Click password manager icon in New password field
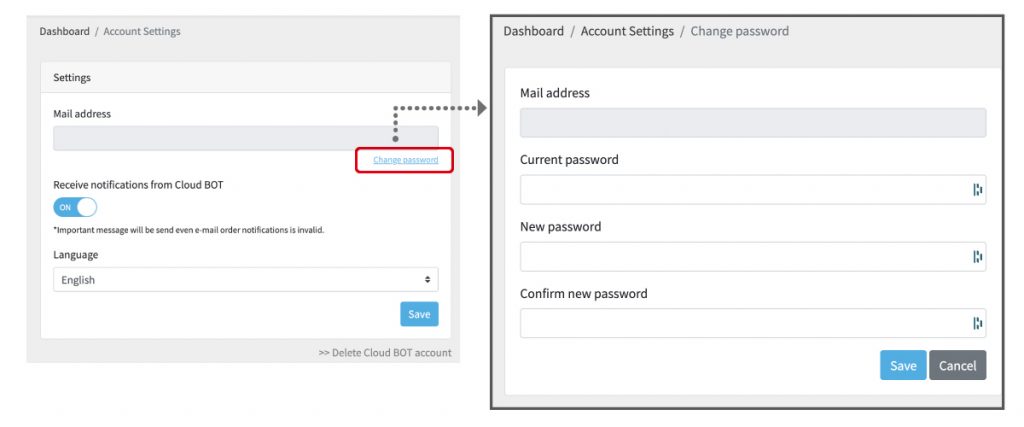The width and height of the screenshot is (1024, 427). tap(977, 257)
